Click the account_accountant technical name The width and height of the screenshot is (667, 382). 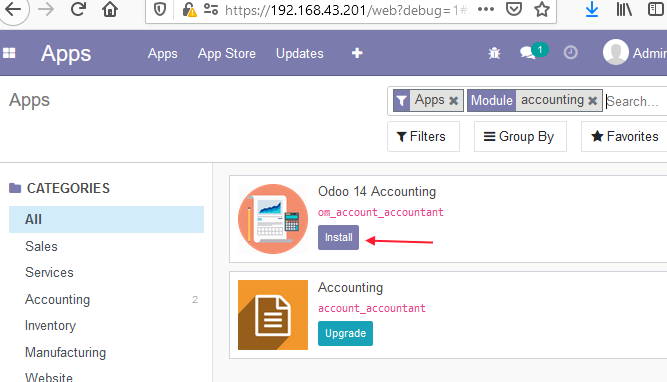click(372, 308)
